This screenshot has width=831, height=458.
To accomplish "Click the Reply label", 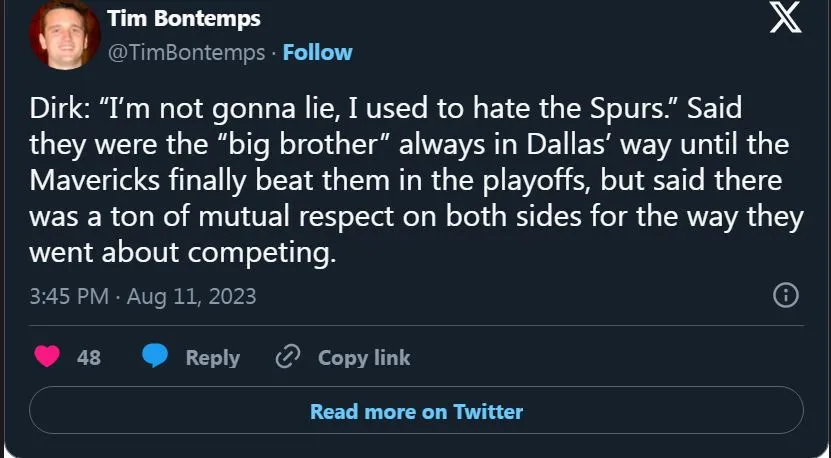I will click(x=212, y=357).
